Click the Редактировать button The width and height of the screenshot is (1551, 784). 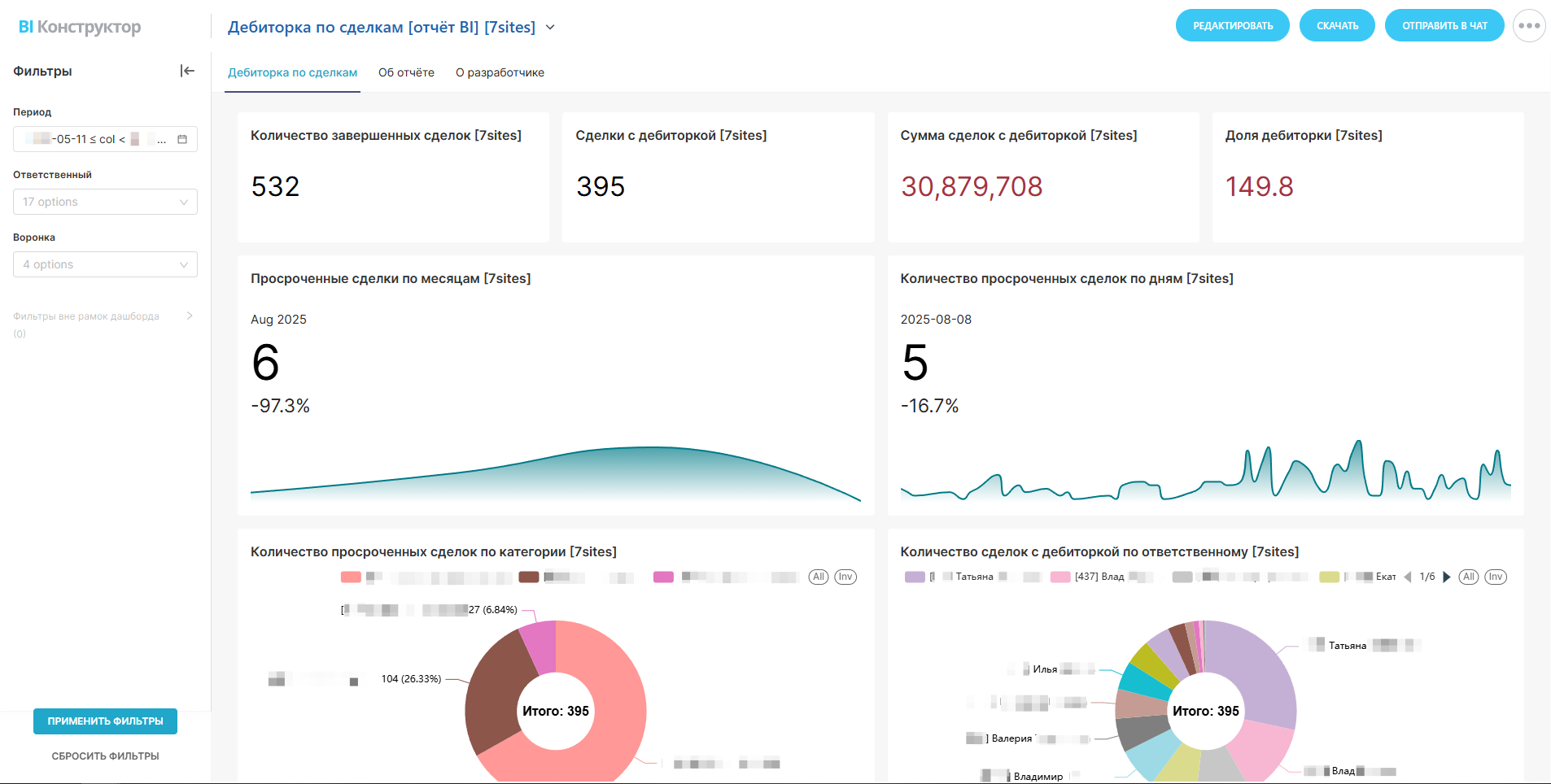pyautogui.click(x=1232, y=26)
